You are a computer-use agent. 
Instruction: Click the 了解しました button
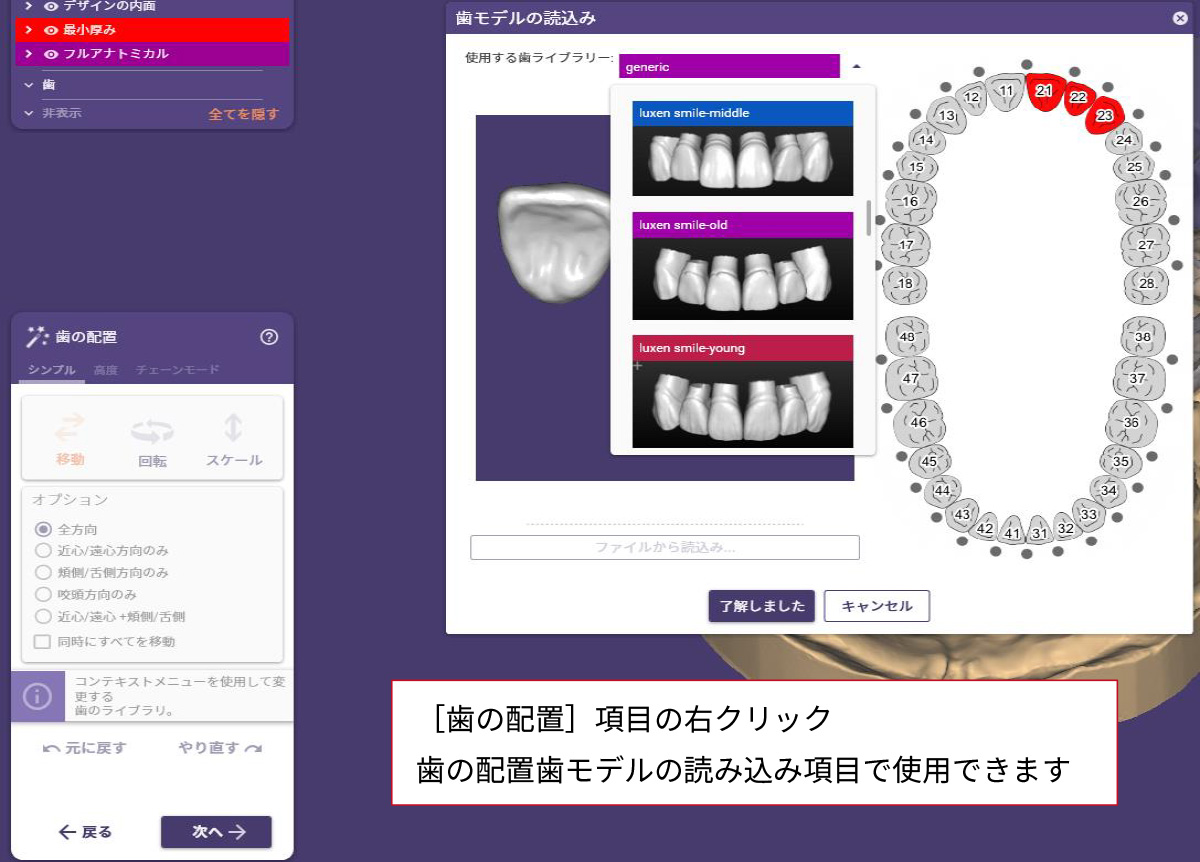click(x=762, y=606)
